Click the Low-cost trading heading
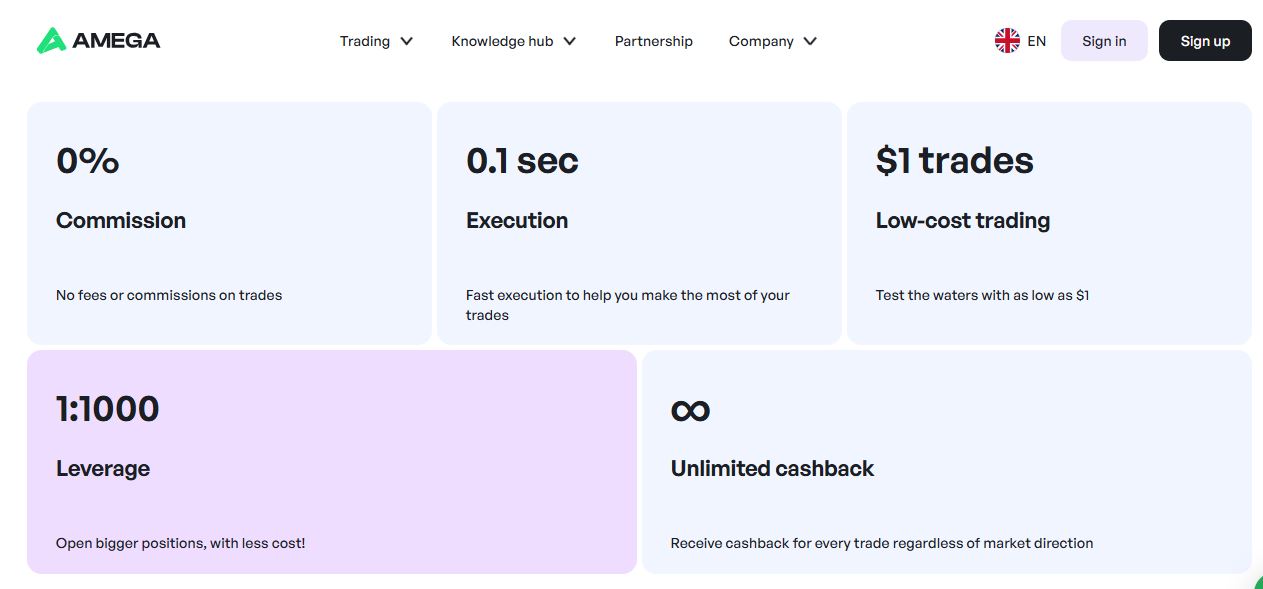Screen dimensions: 1263x589 [x=962, y=221]
